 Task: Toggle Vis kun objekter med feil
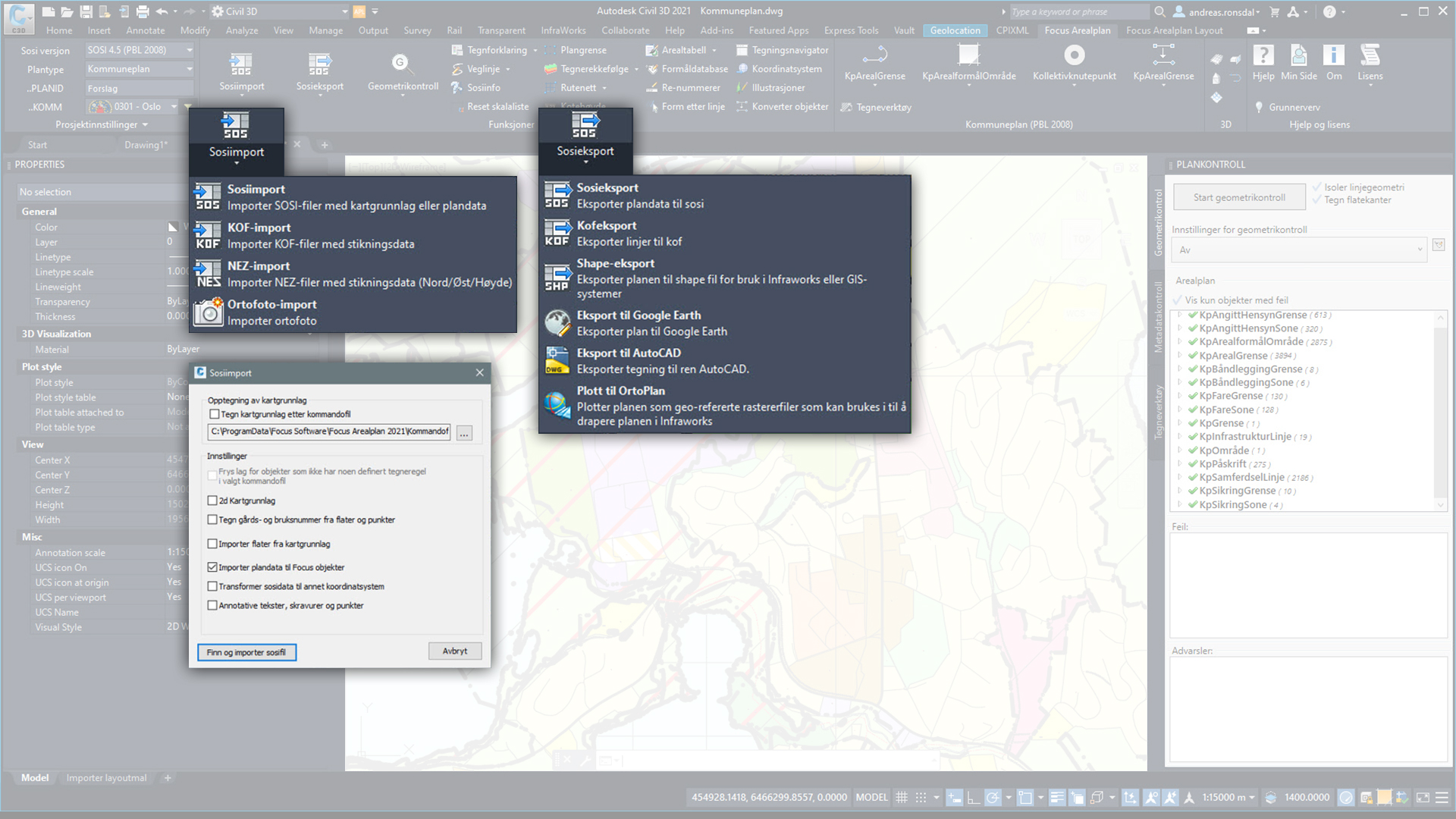coord(1178,300)
